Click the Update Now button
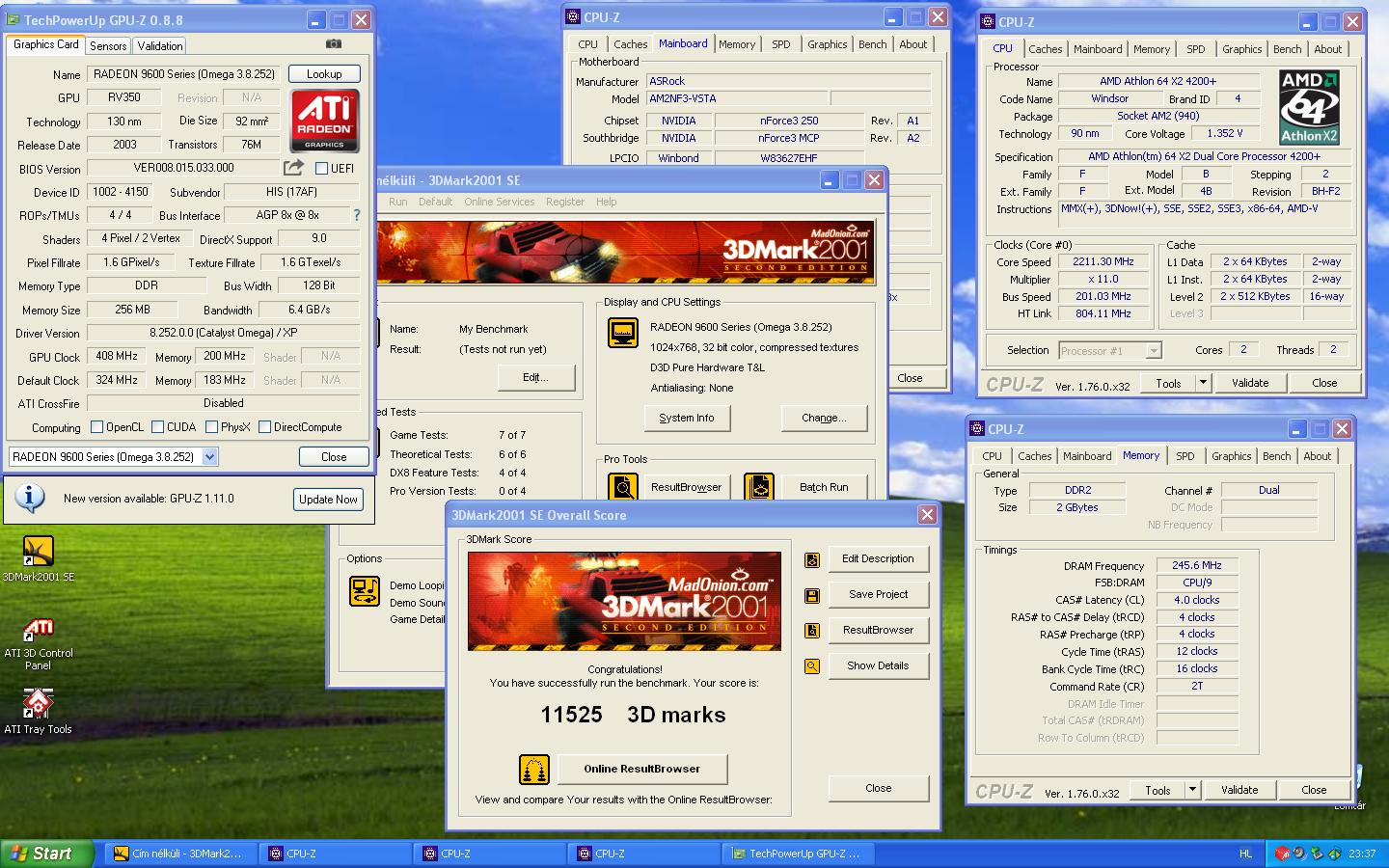This screenshot has width=1389, height=868. click(328, 499)
